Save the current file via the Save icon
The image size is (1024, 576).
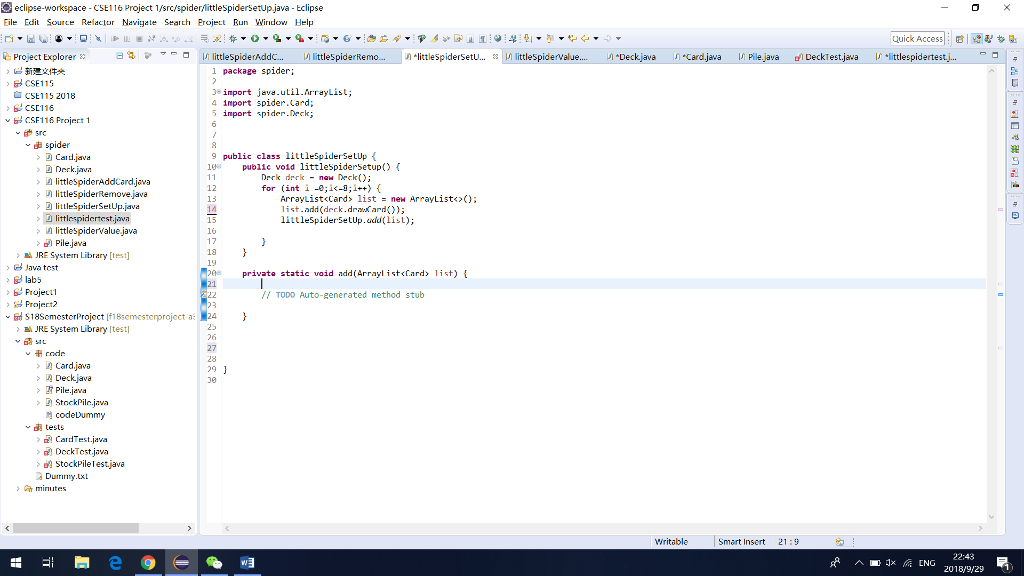pyautogui.click(x=30, y=38)
